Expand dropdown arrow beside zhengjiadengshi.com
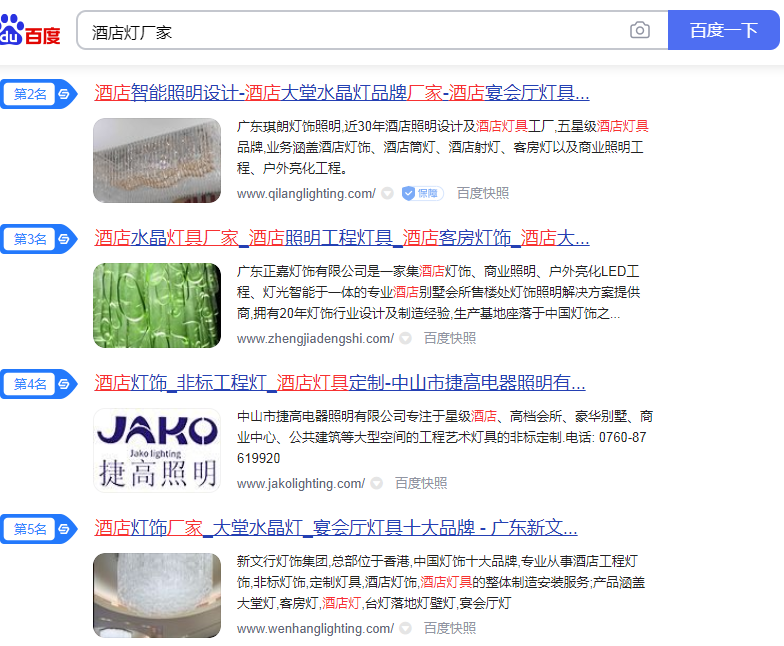Viewport: 784px width, 646px height. pos(406,338)
